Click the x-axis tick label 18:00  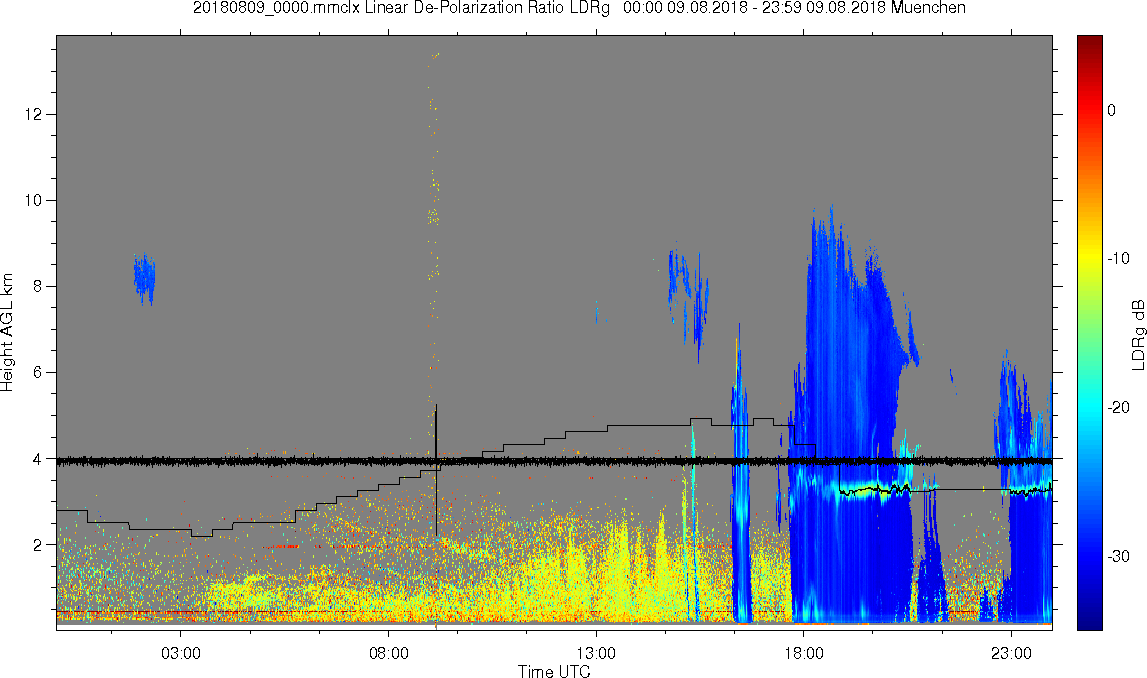804,653
